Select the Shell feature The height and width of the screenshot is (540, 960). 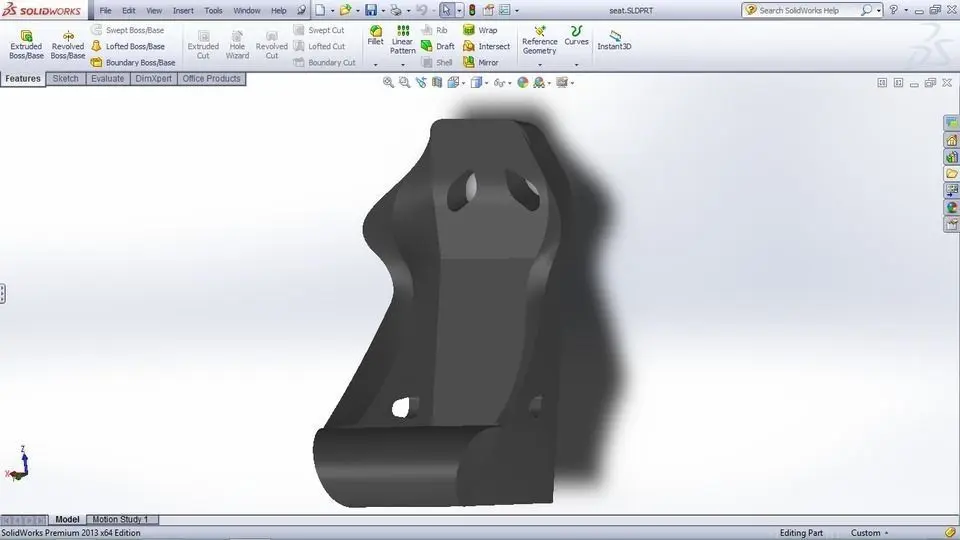click(x=437, y=62)
